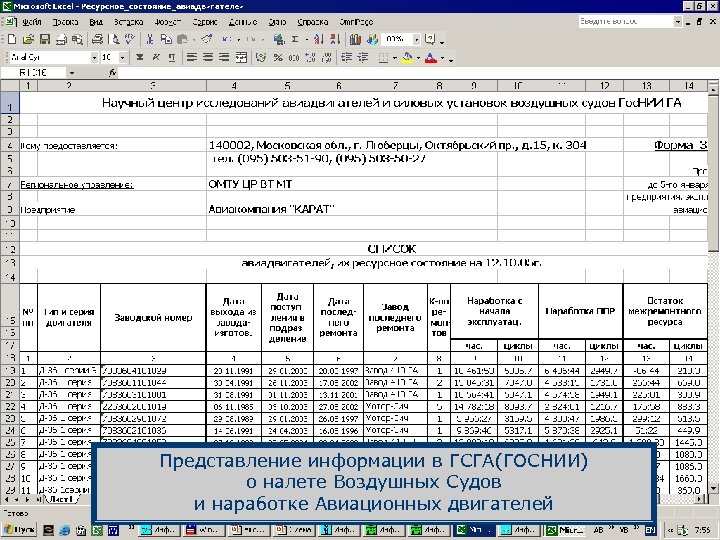
Task: Apply red Font Color letter A
Action: pyautogui.click(x=431, y=57)
